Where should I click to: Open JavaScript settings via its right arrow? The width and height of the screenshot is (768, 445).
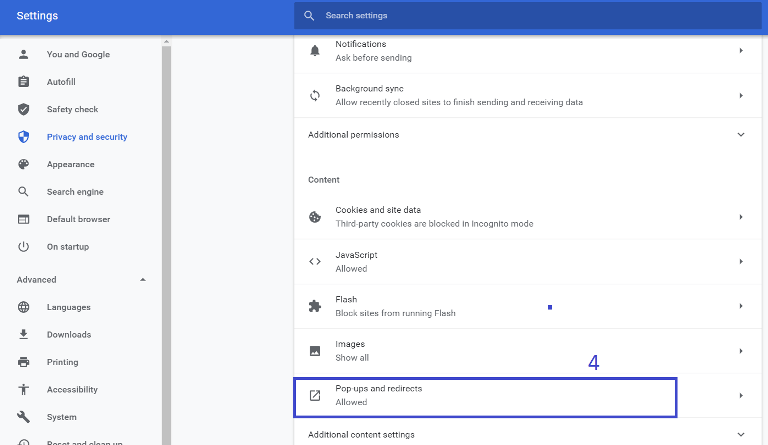[741, 261]
